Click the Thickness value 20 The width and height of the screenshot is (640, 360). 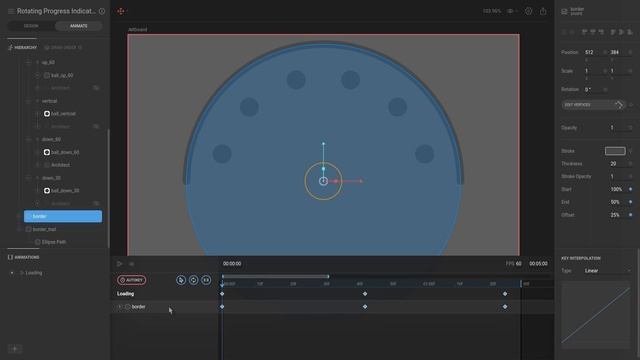pyautogui.click(x=613, y=164)
